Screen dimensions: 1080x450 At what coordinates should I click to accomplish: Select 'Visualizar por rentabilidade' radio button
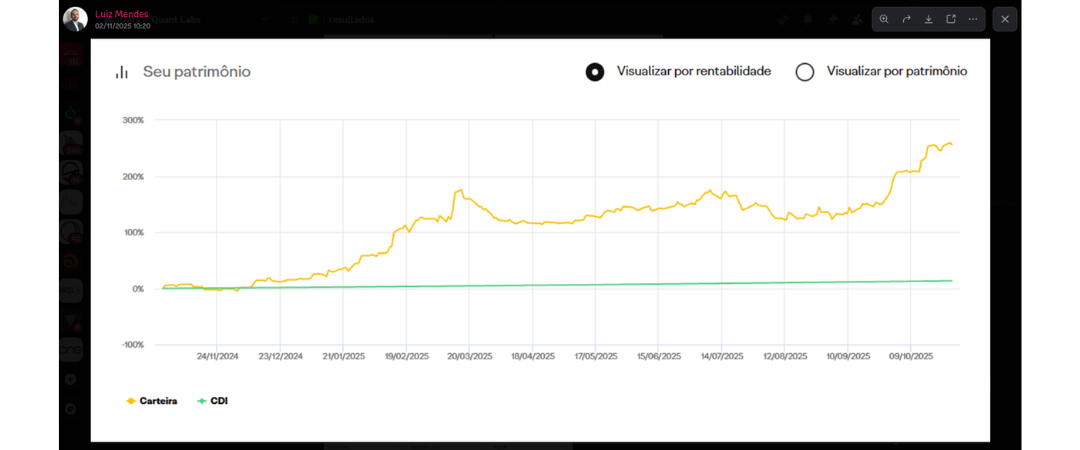coord(595,72)
